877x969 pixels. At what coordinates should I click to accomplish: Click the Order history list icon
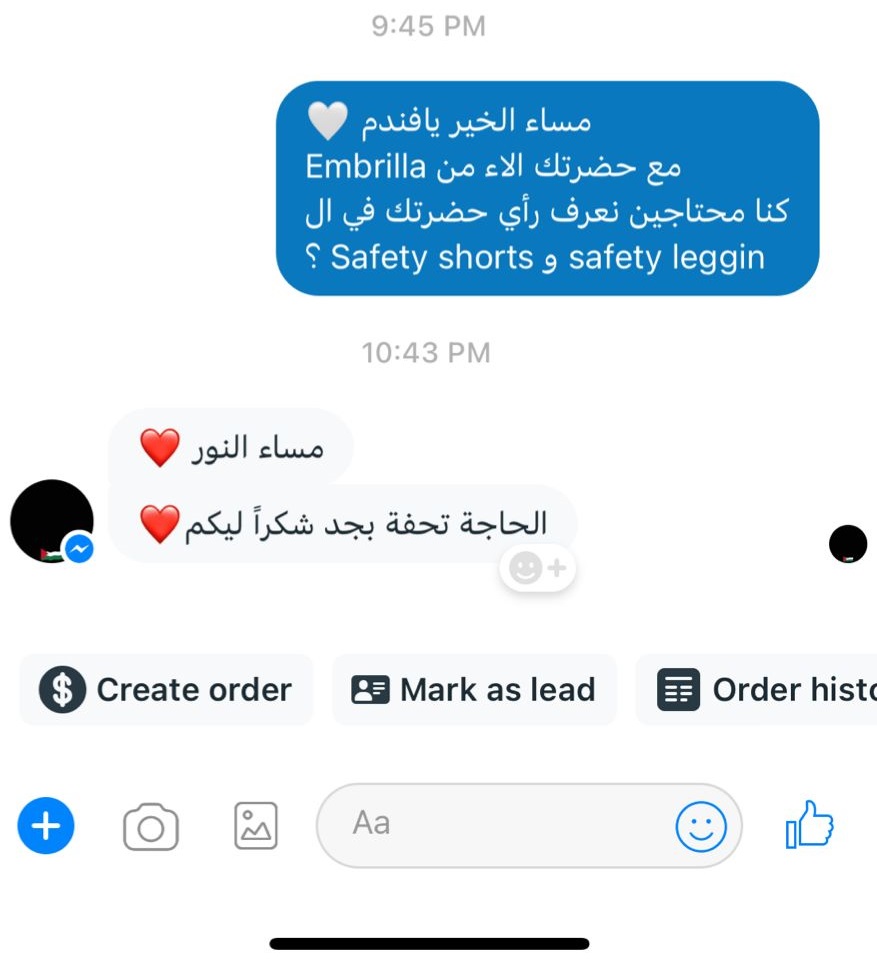(x=678, y=690)
